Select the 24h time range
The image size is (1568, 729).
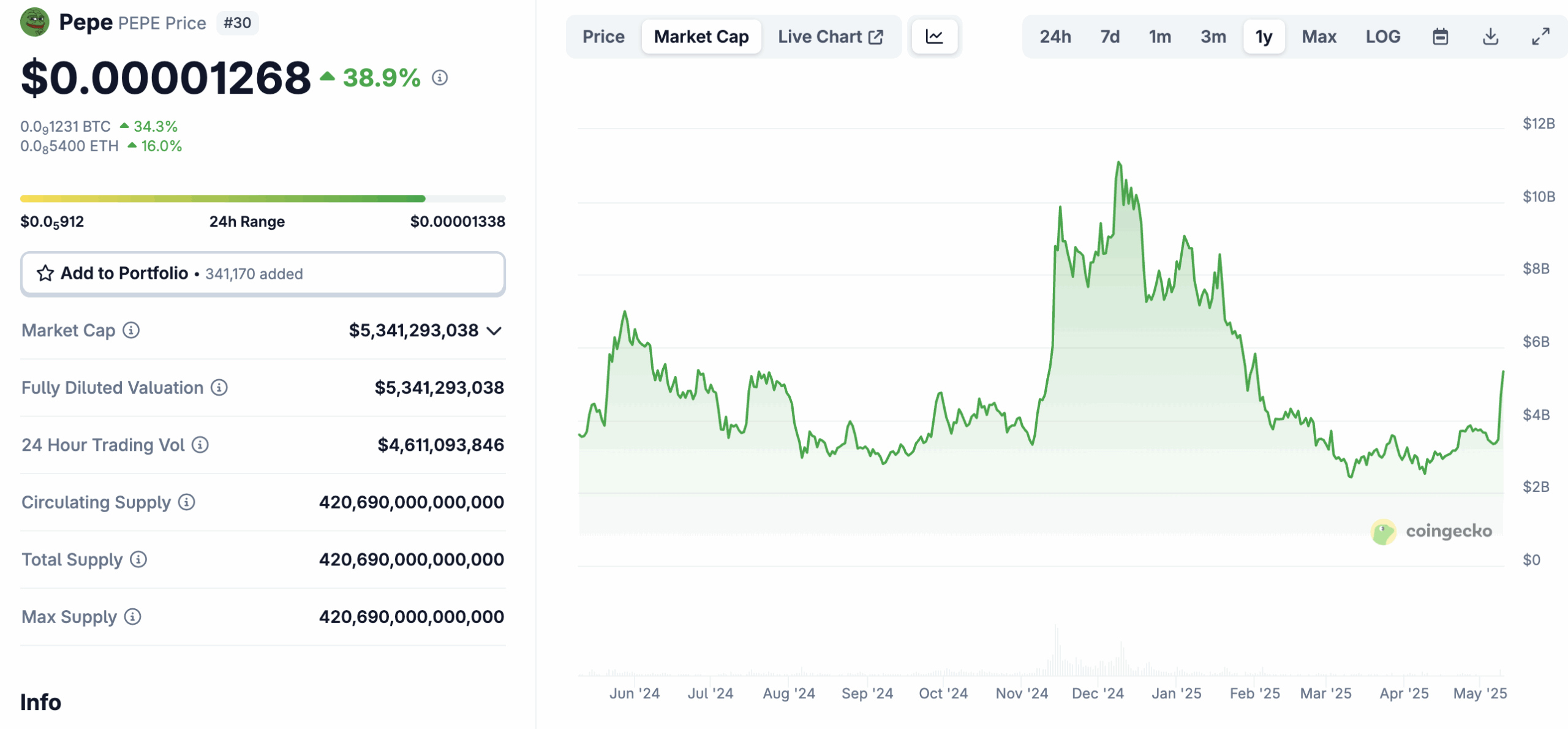1055,37
